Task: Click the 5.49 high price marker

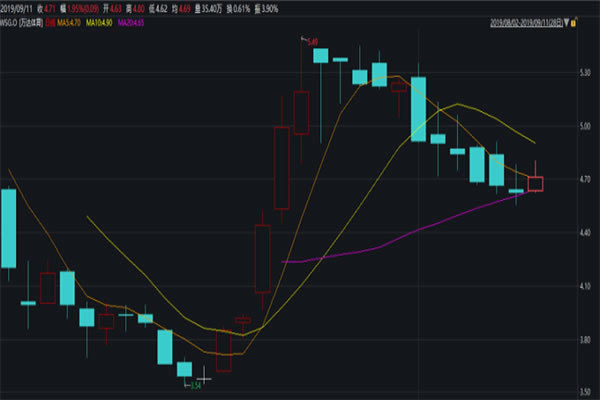Action: (x=312, y=42)
